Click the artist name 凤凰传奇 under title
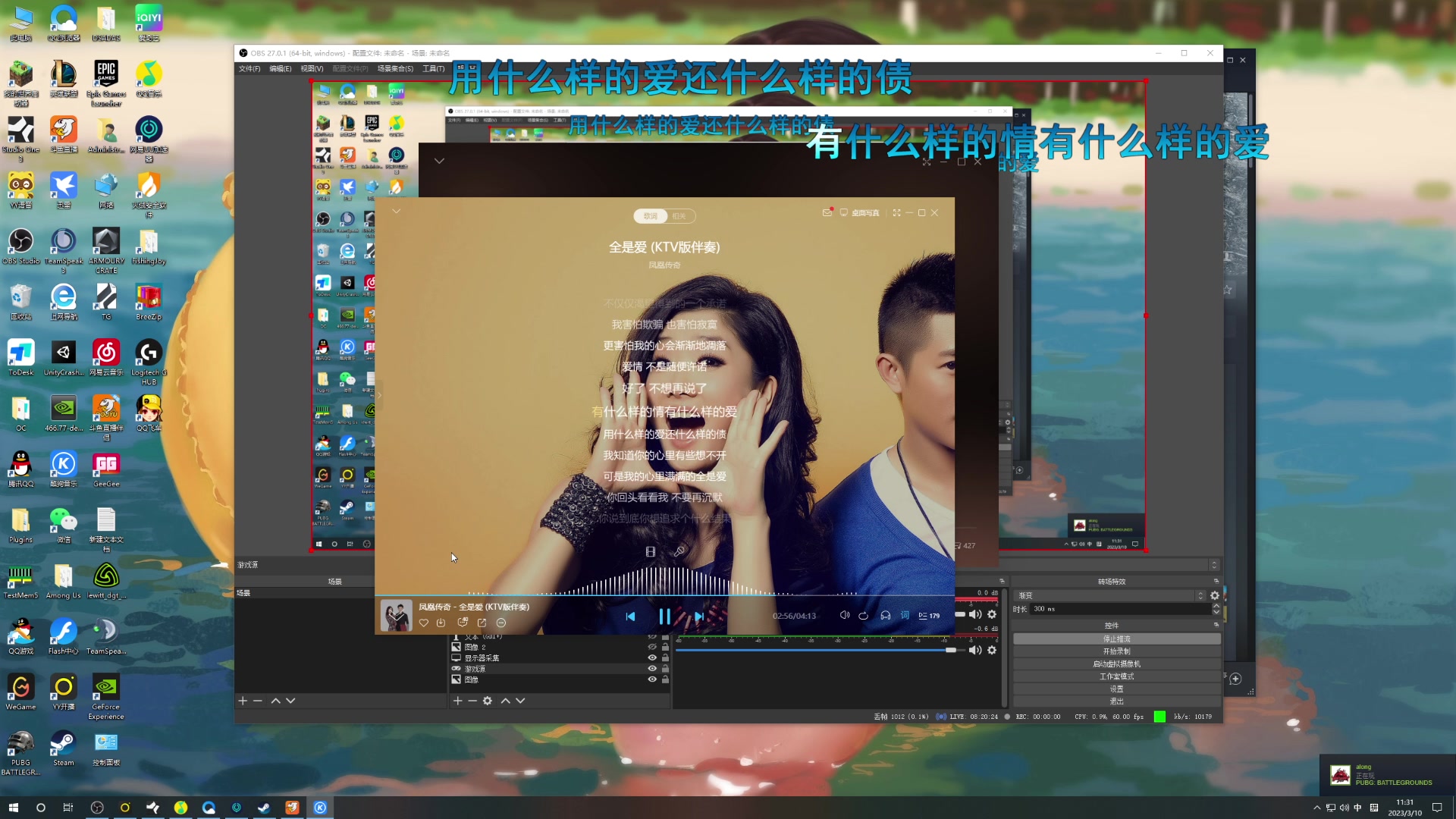The width and height of the screenshot is (1456, 819). pyautogui.click(x=664, y=265)
